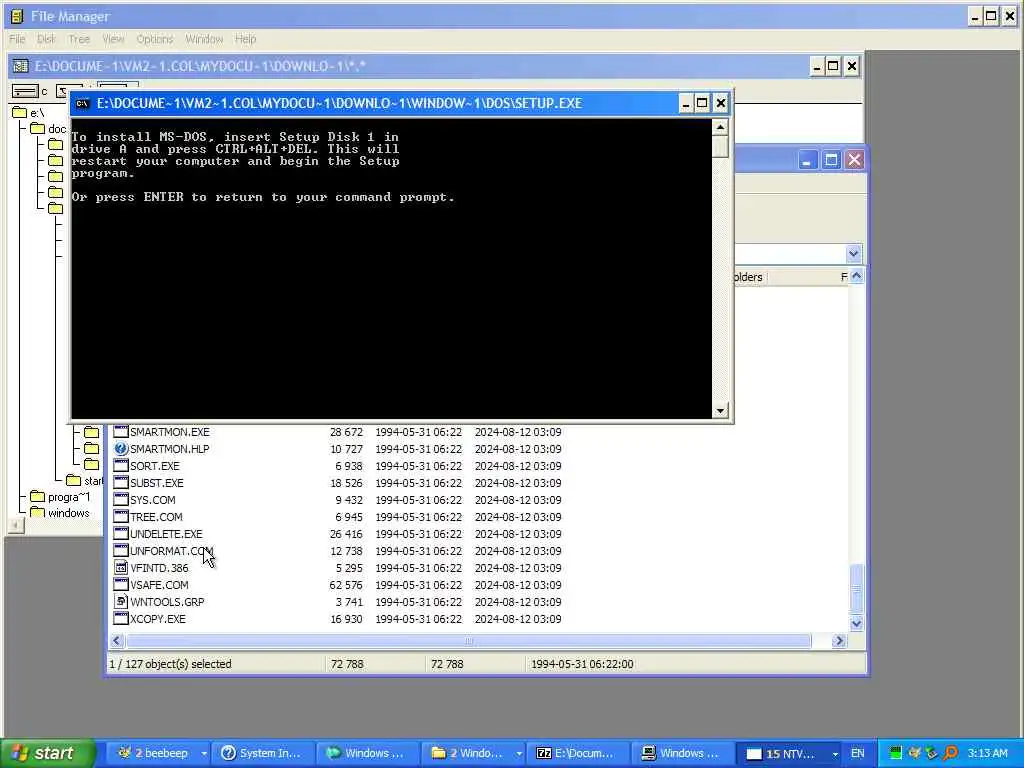Click green monitor tray icon
This screenshot has height=768, width=1024.
[896, 753]
